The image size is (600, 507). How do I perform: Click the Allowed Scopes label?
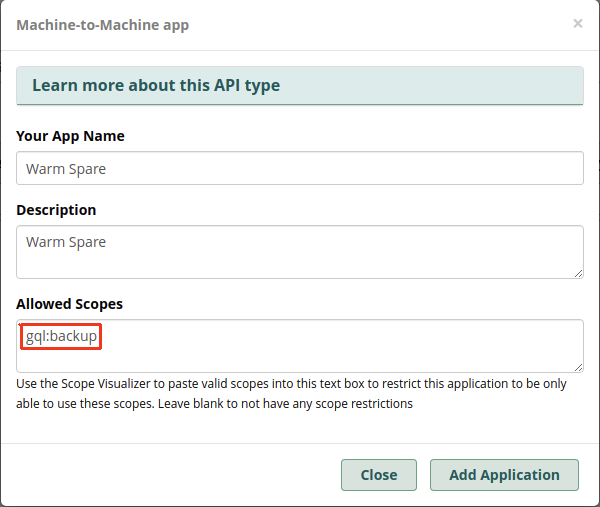click(x=69, y=303)
